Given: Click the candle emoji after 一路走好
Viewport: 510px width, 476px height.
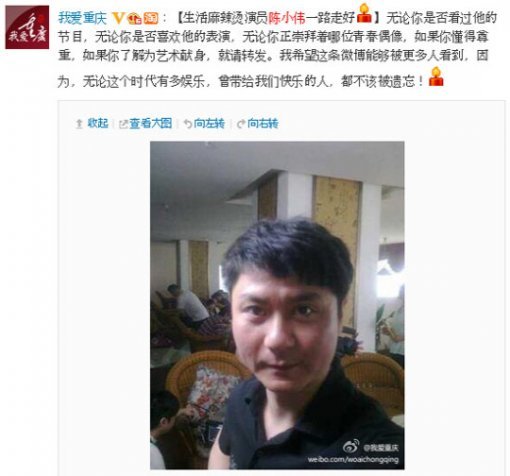Looking at the screenshot, I should tap(364, 13).
